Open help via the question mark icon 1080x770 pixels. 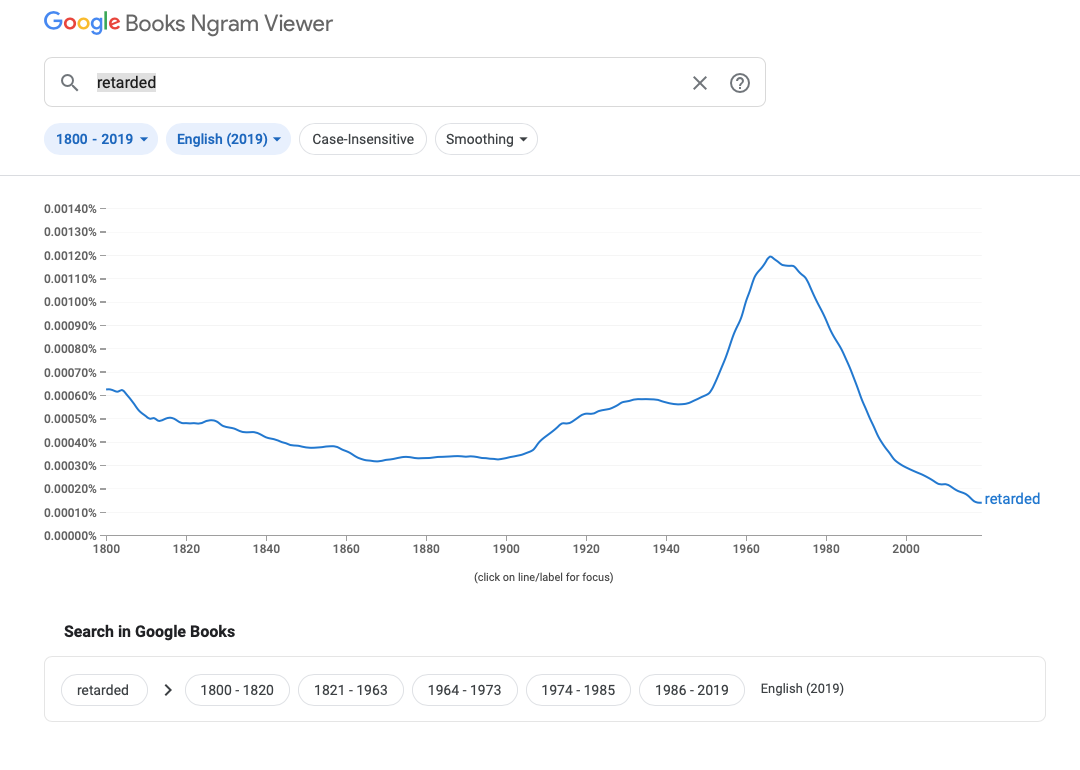740,83
